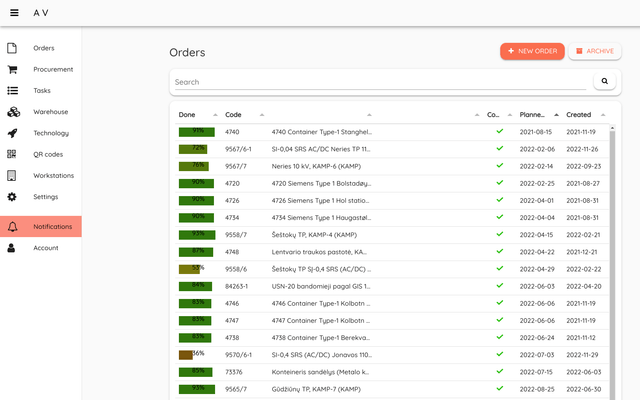Sort table by the Done column
The width and height of the screenshot is (640, 400).
187,115
